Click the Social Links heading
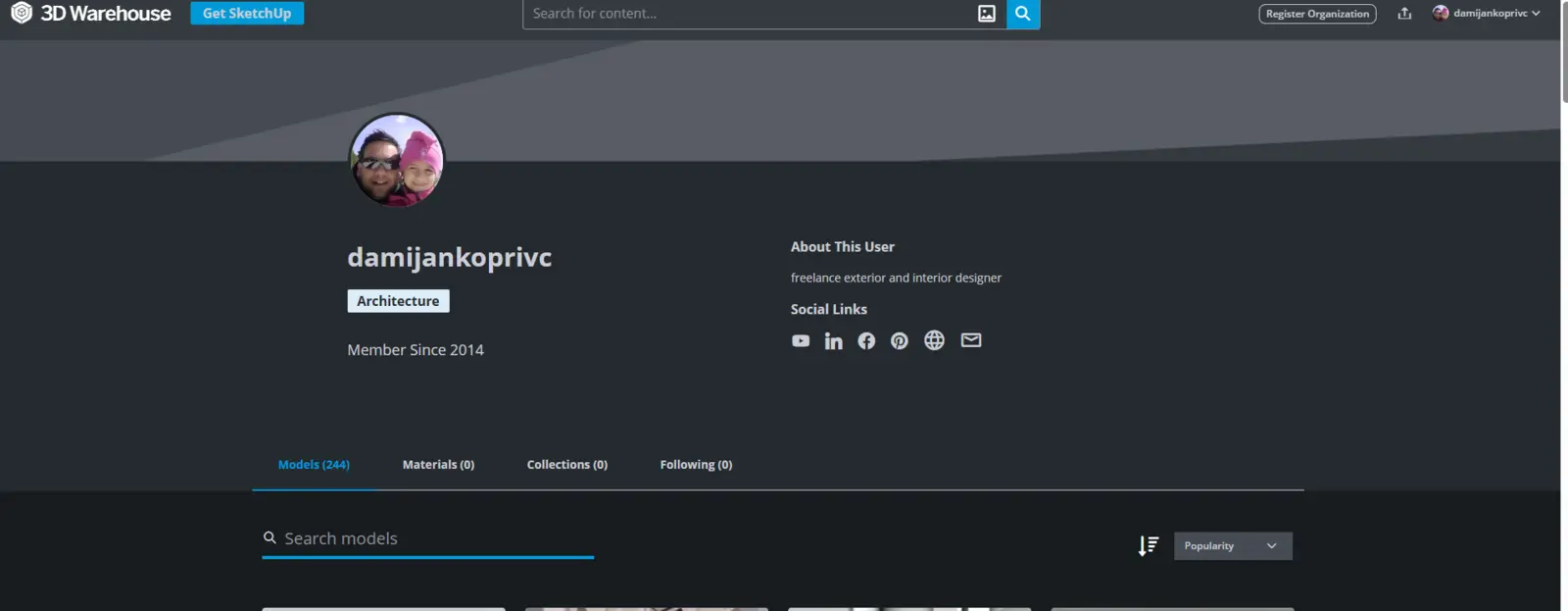The width and height of the screenshot is (1568, 611). 829,309
